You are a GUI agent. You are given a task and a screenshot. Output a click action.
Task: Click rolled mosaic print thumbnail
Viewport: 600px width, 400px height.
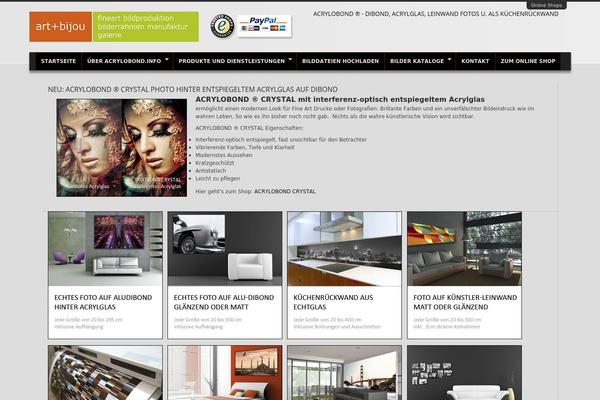pos(105,373)
